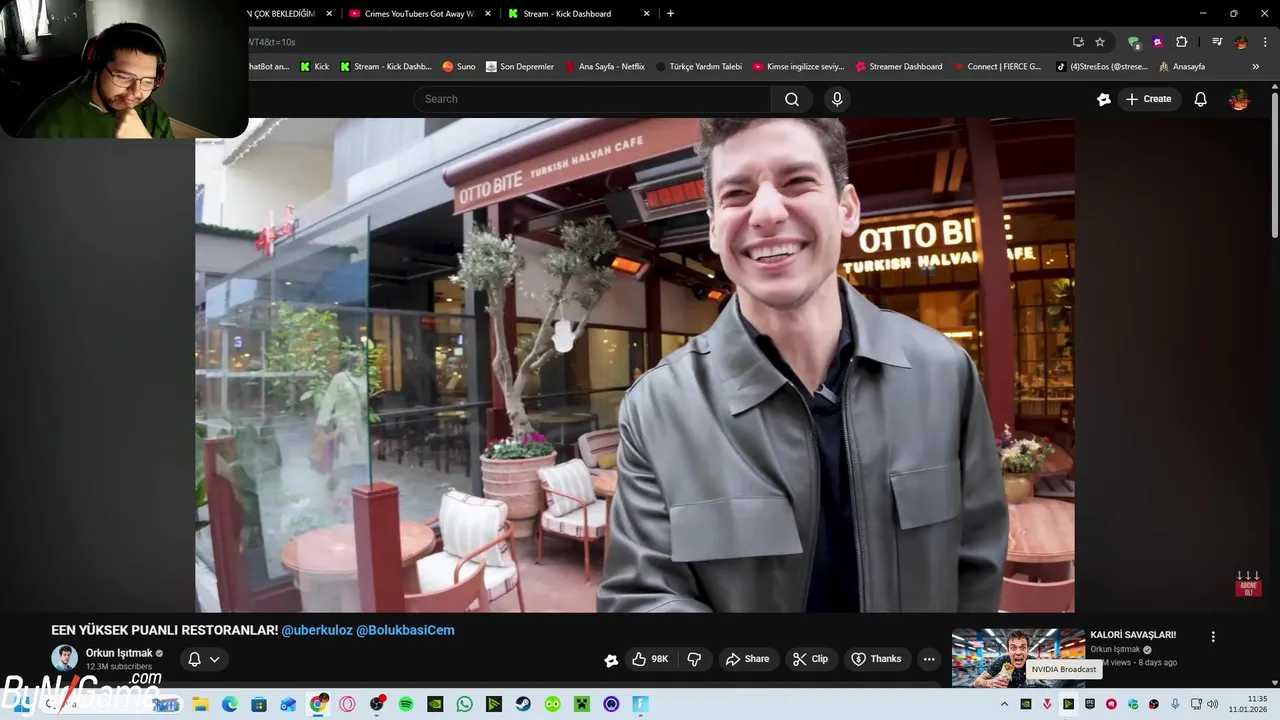Share this video
1280x720 pixels.
[x=747, y=659]
